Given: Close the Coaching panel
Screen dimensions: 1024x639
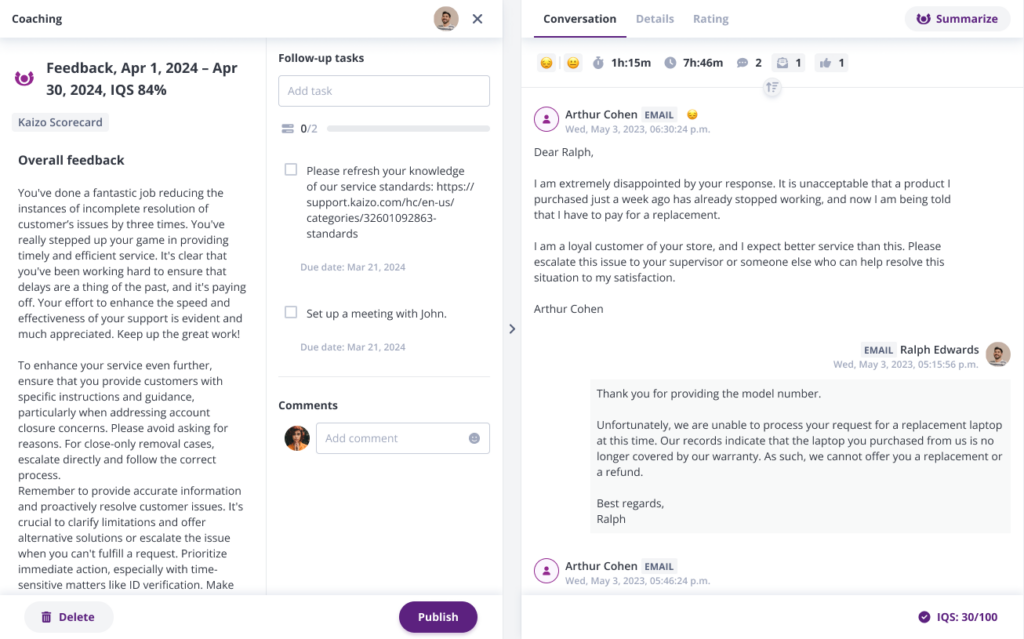Looking at the screenshot, I should point(477,19).
